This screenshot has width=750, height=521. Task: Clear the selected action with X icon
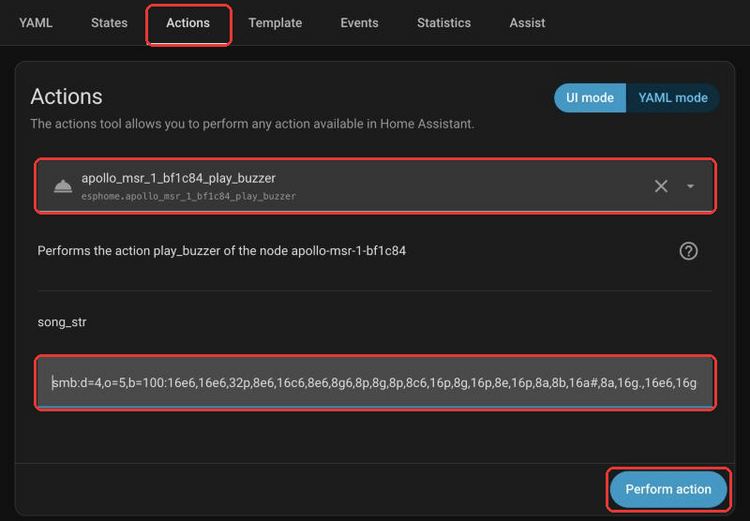tap(661, 186)
